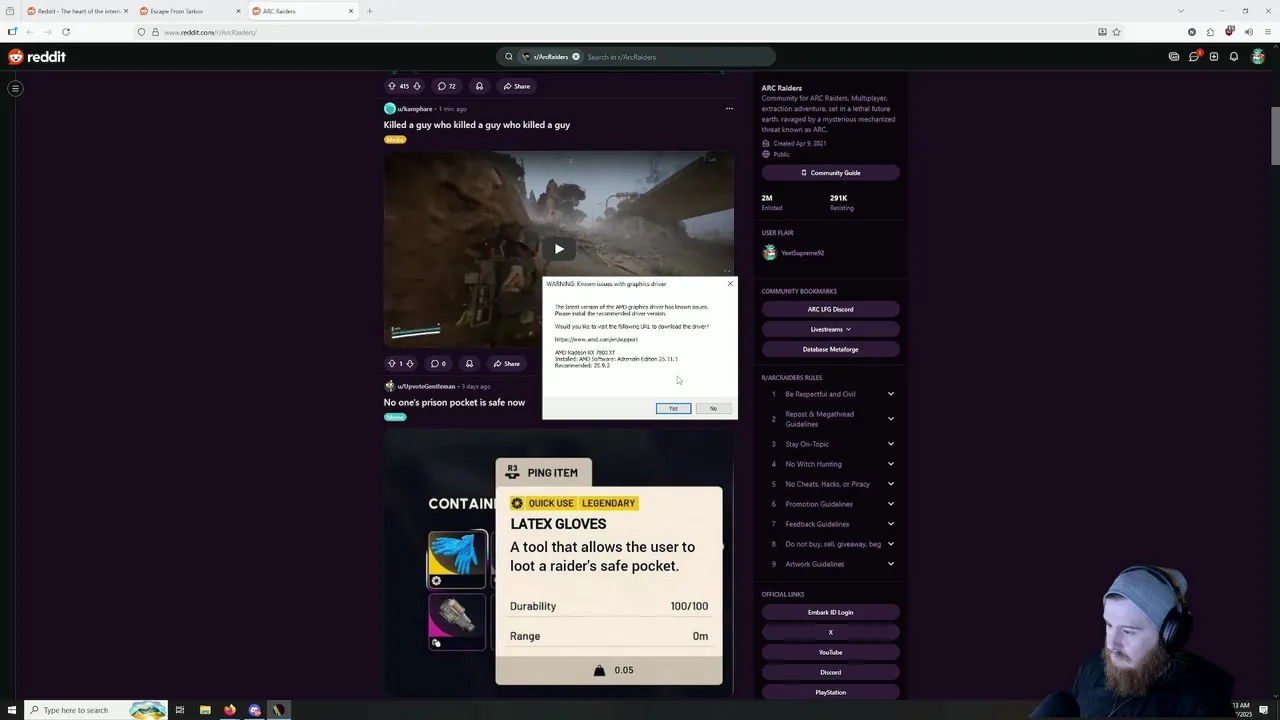This screenshot has height=720, width=1280.
Task: Open the user avatar menu
Action: (x=1258, y=57)
